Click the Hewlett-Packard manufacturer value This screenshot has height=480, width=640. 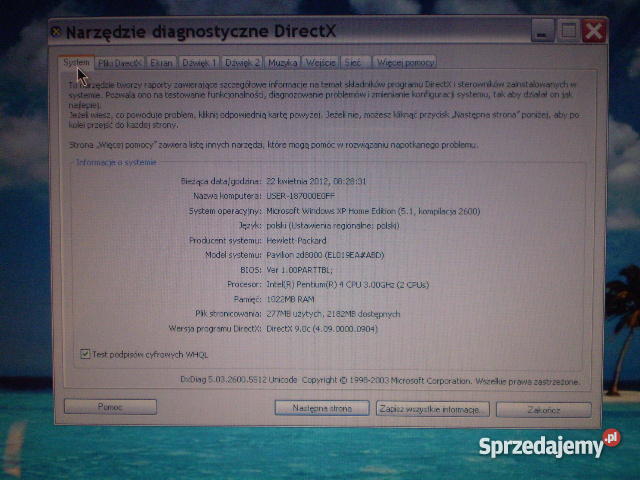pyautogui.click(x=296, y=241)
